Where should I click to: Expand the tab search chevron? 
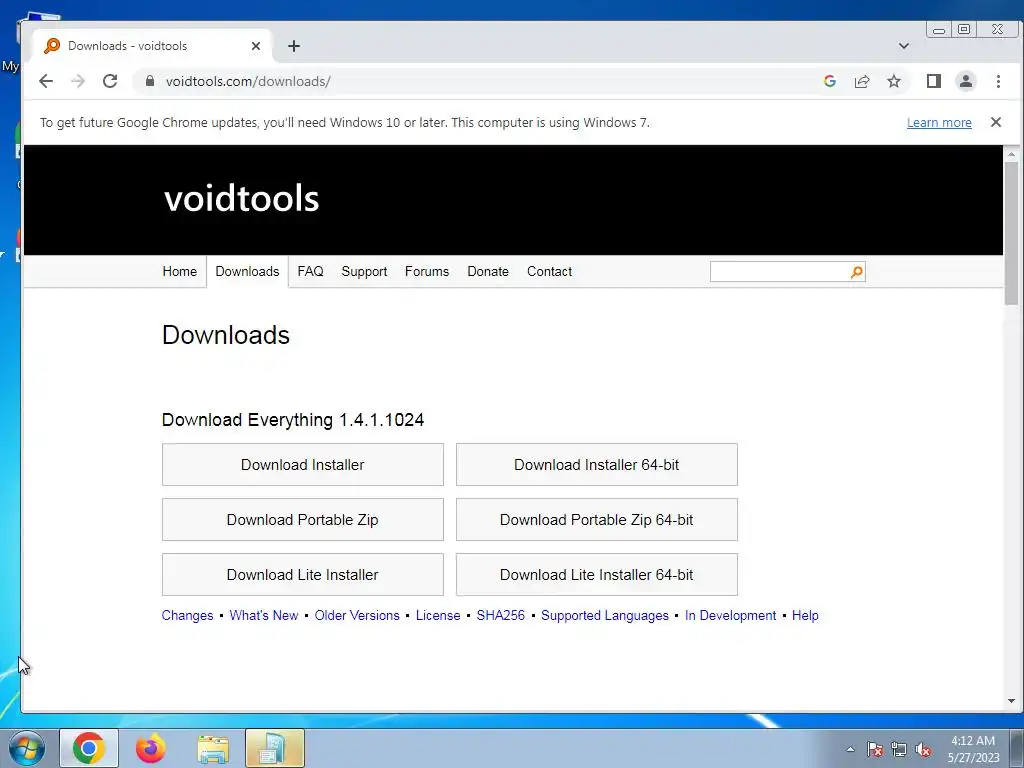point(904,46)
